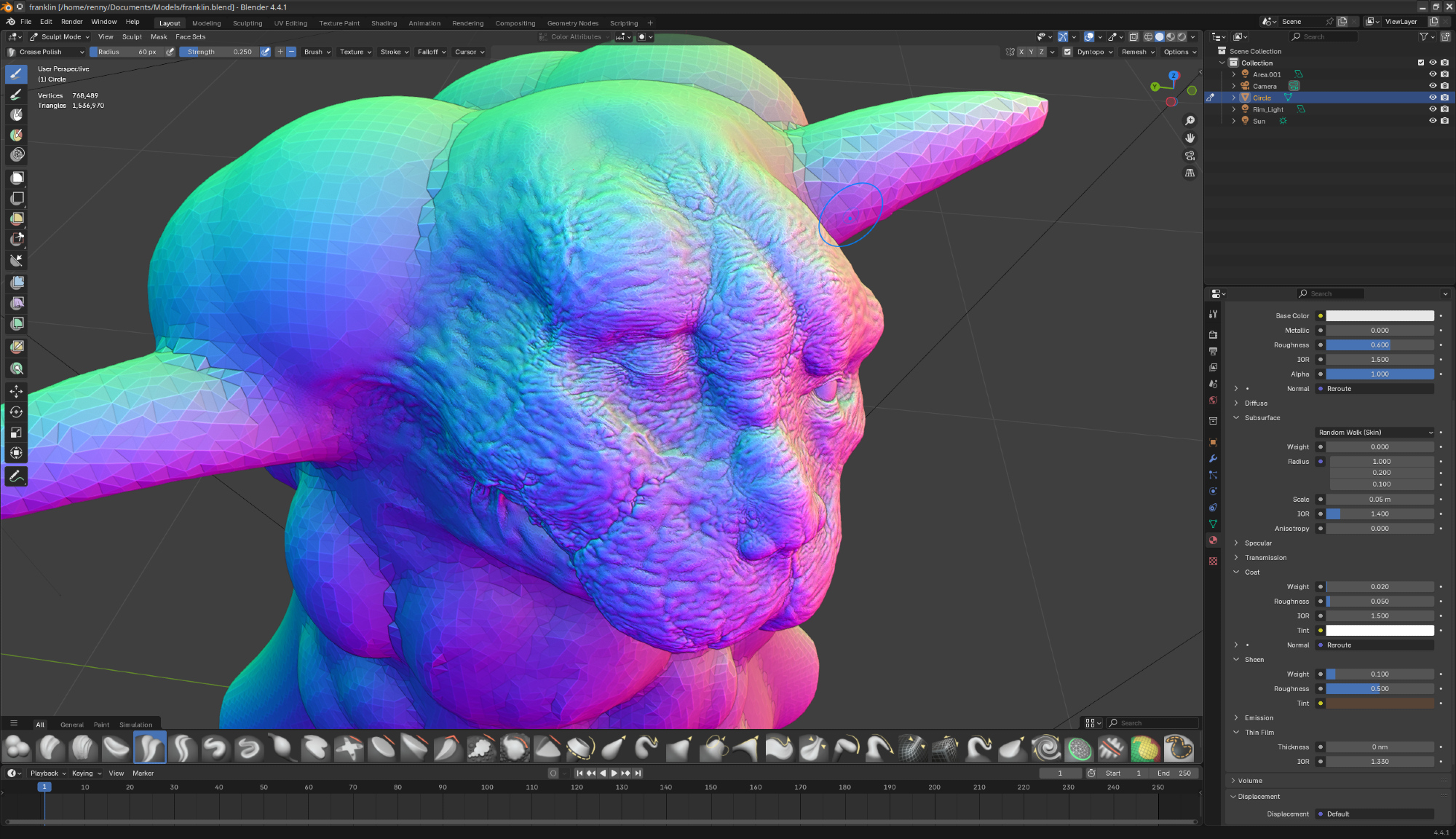Click the pan view hand icon
The height and width of the screenshot is (839, 1456).
pyautogui.click(x=1190, y=138)
